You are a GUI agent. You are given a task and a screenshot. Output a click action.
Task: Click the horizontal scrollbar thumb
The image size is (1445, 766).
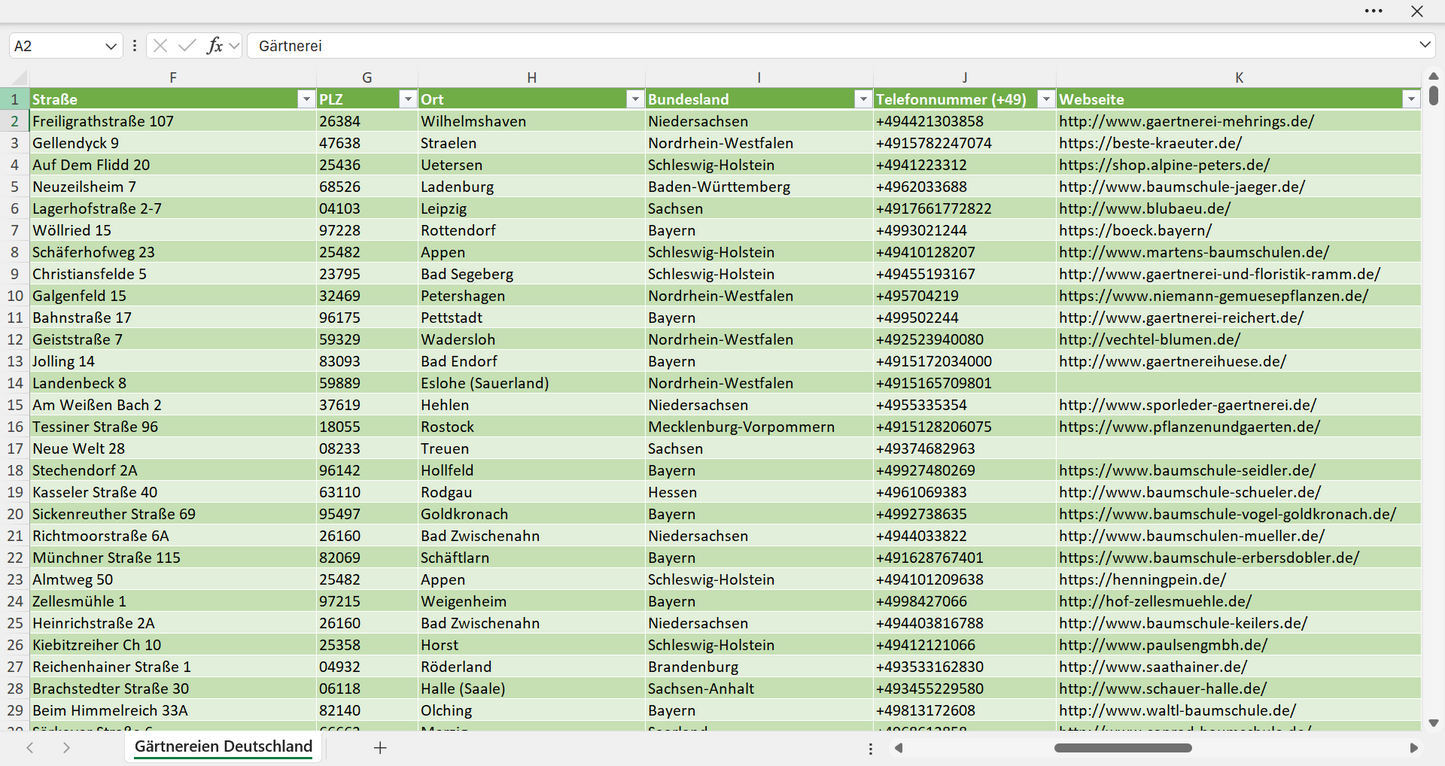click(x=1122, y=747)
